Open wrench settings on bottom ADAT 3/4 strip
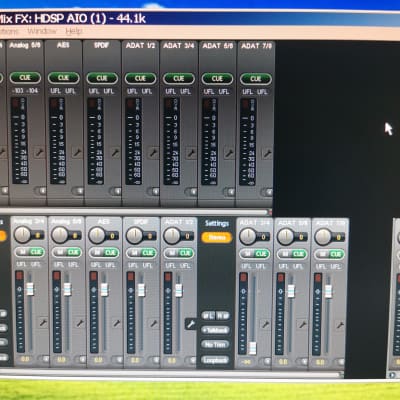This screenshot has width=400, height=400. click(265, 323)
